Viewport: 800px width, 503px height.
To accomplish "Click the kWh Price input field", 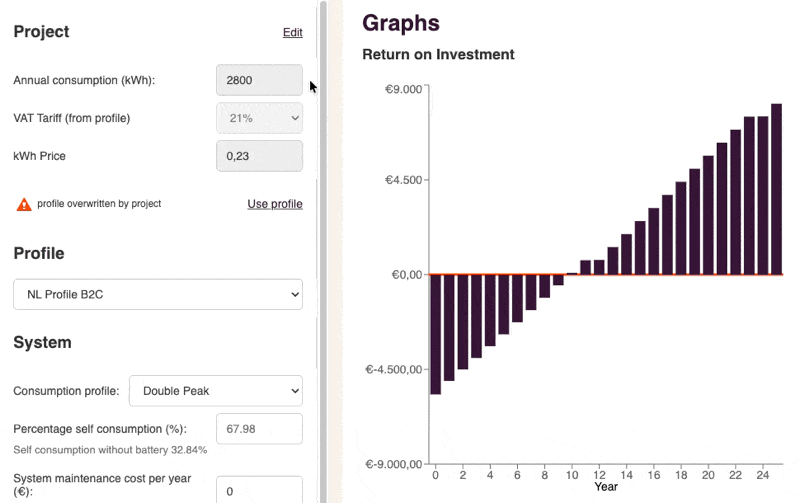I will 259,156.
